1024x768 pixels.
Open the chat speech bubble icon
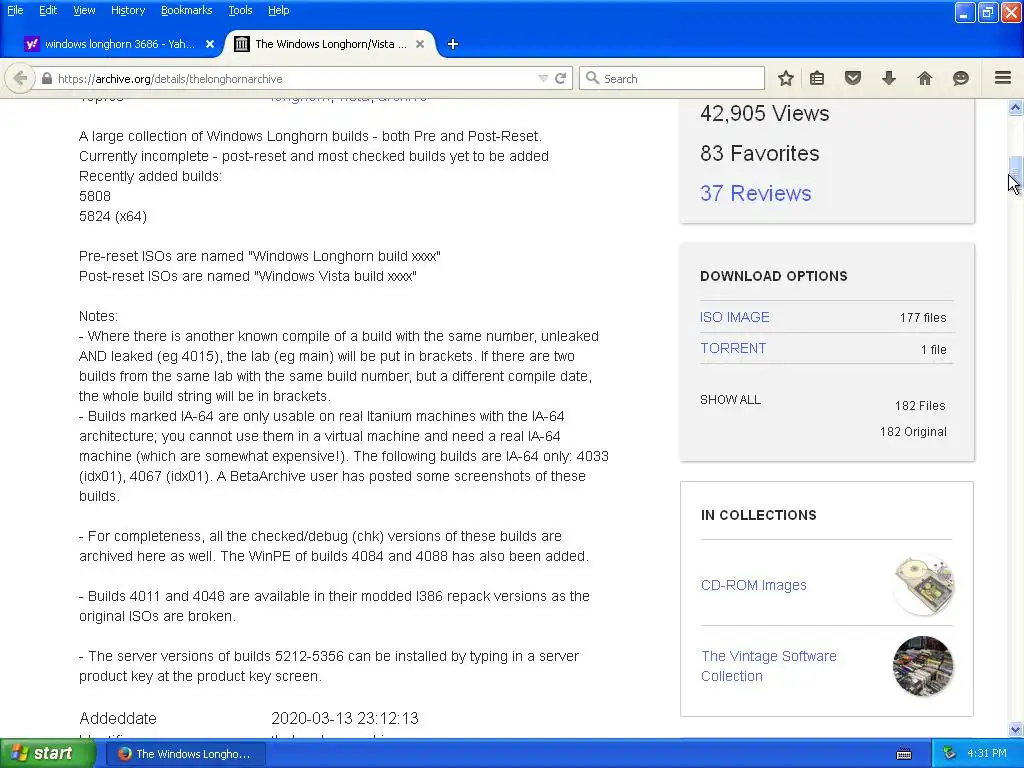[961, 78]
